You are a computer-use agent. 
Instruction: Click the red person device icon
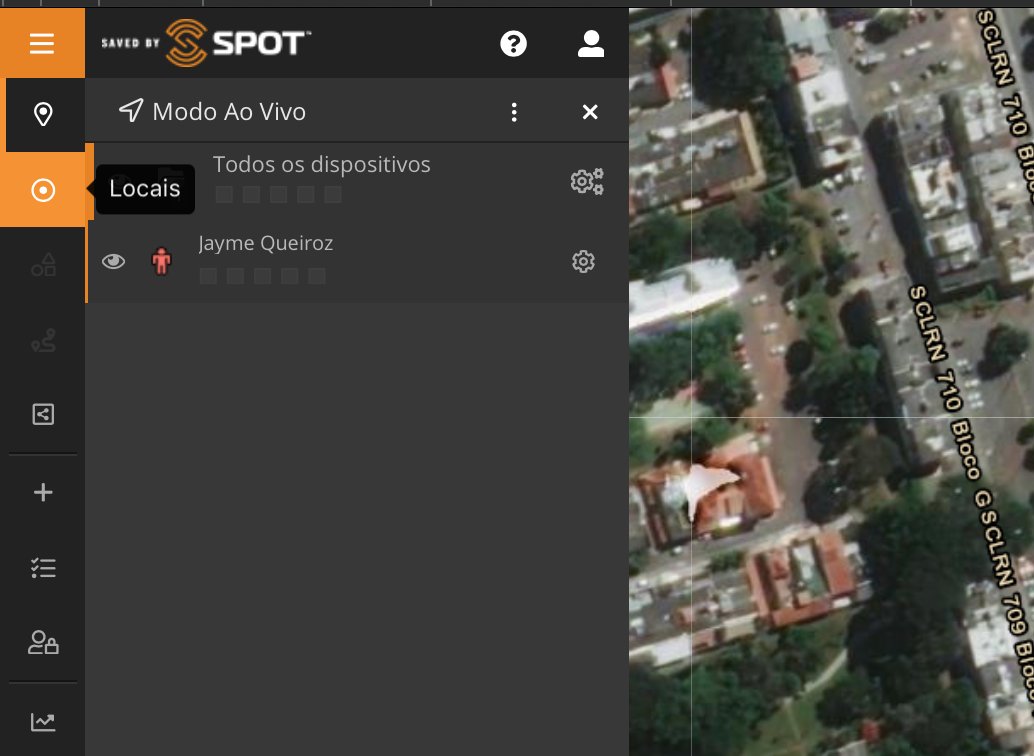tap(161, 262)
